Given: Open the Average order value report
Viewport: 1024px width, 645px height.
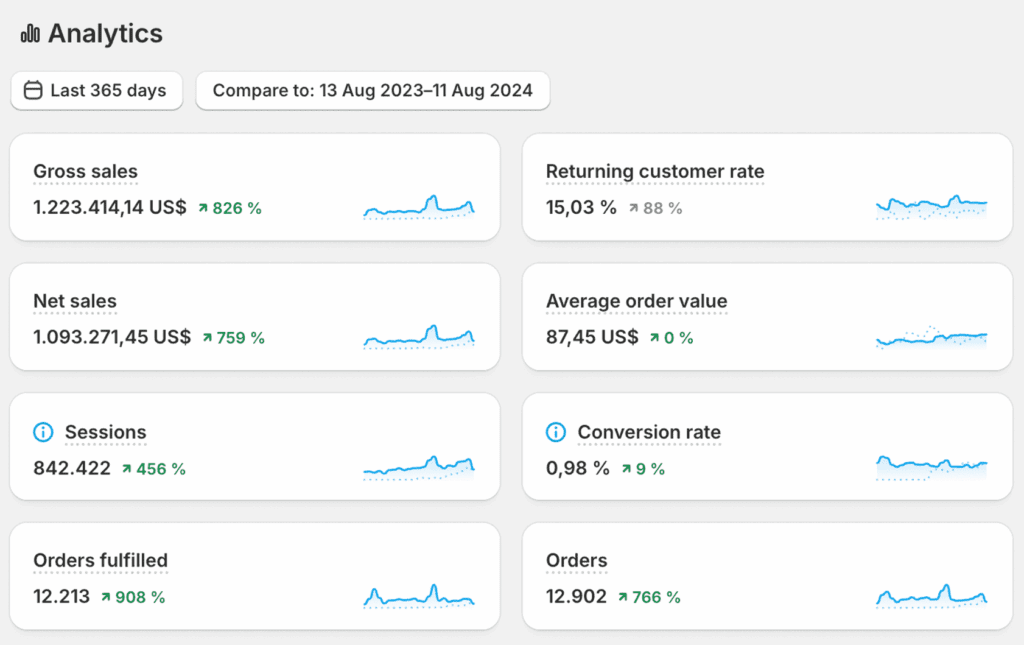Looking at the screenshot, I should 636,301.
